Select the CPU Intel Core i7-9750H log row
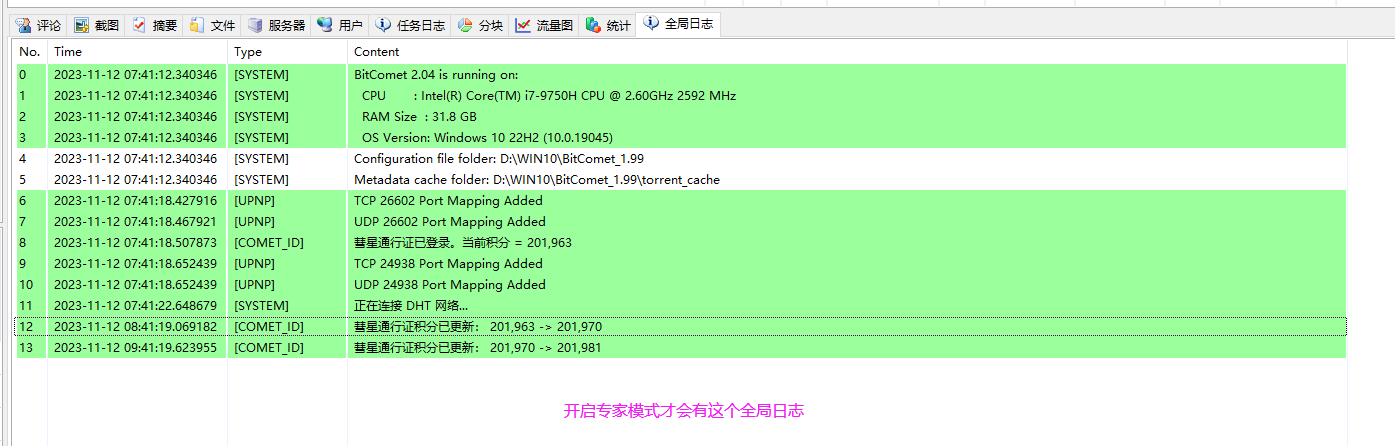The image size is (1395, 446). pos(681,96)
